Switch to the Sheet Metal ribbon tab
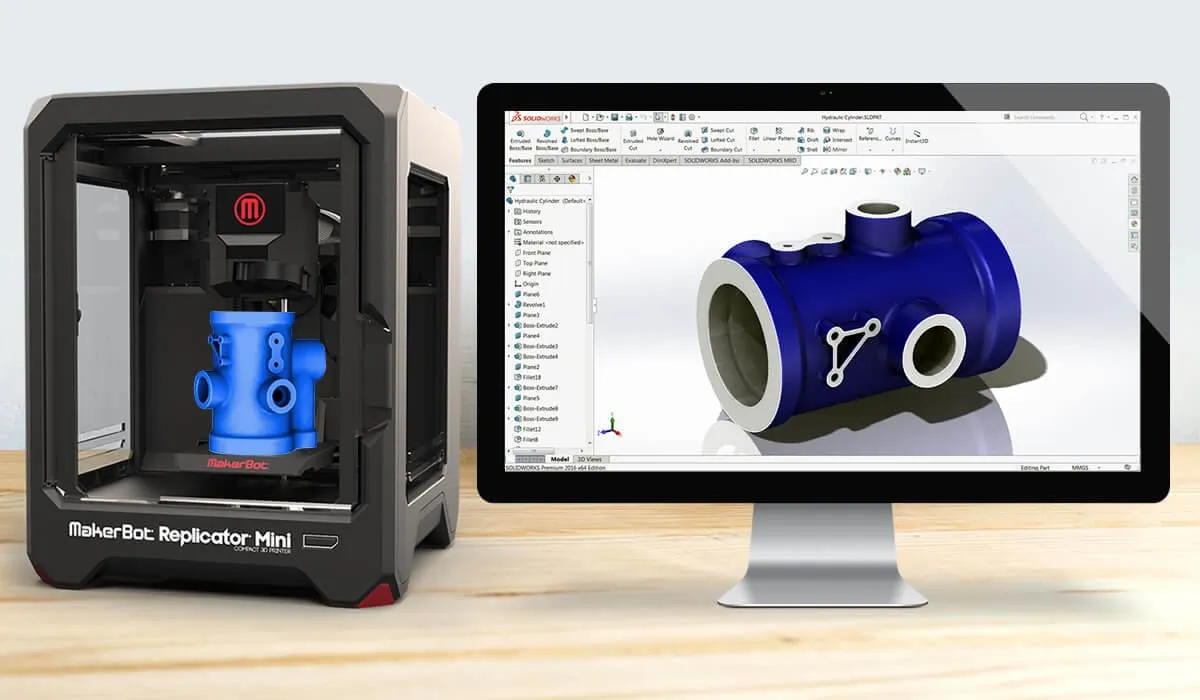This screenshot has height=700, width=1200. [x=604, y=160]
